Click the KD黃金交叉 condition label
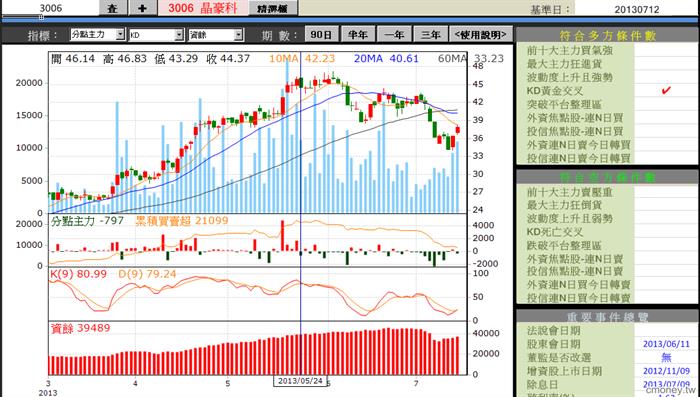The image size is (700, 397). (x=555, y=91)
